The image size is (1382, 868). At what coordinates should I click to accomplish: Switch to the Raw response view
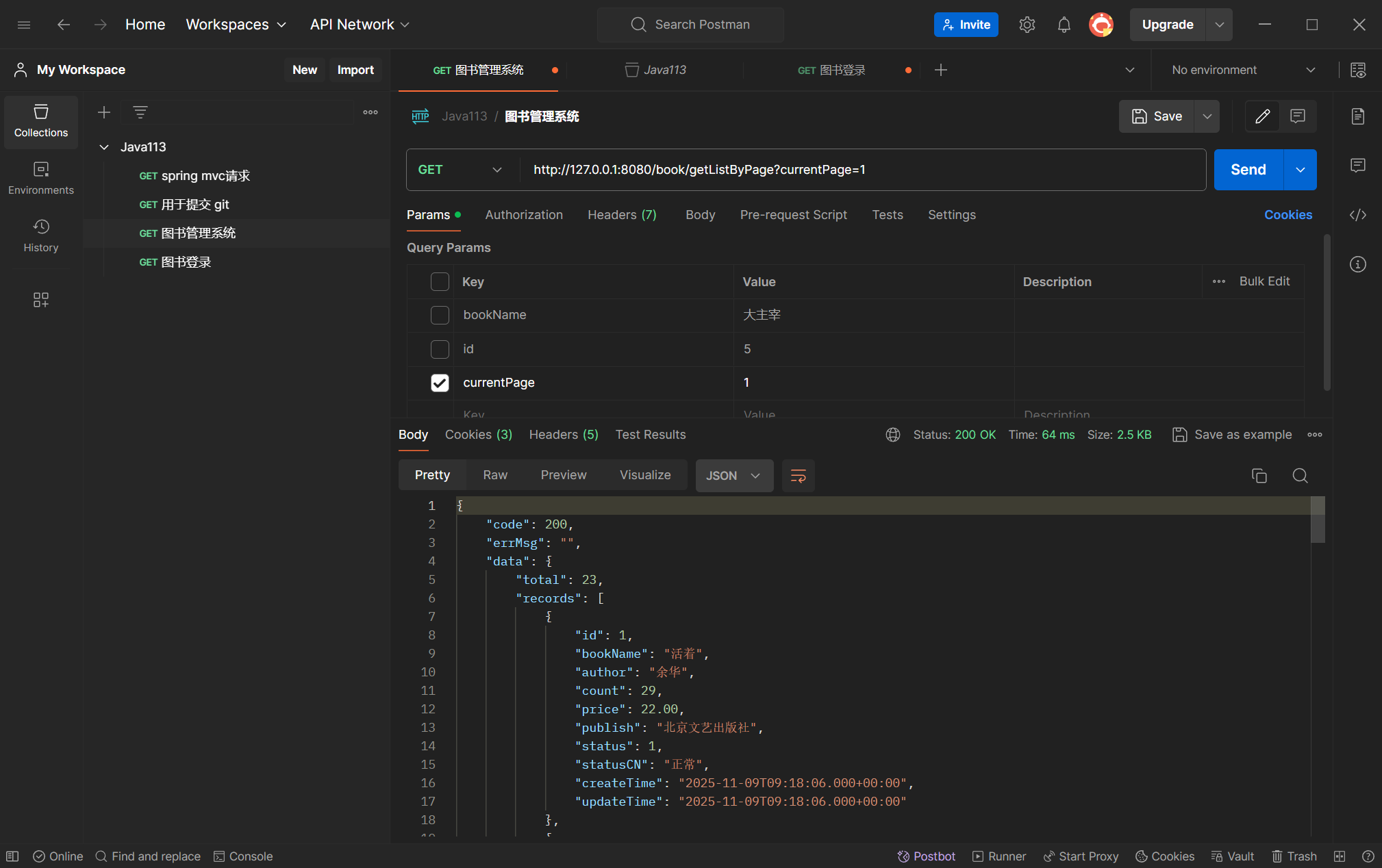click(x=495, y=475)
